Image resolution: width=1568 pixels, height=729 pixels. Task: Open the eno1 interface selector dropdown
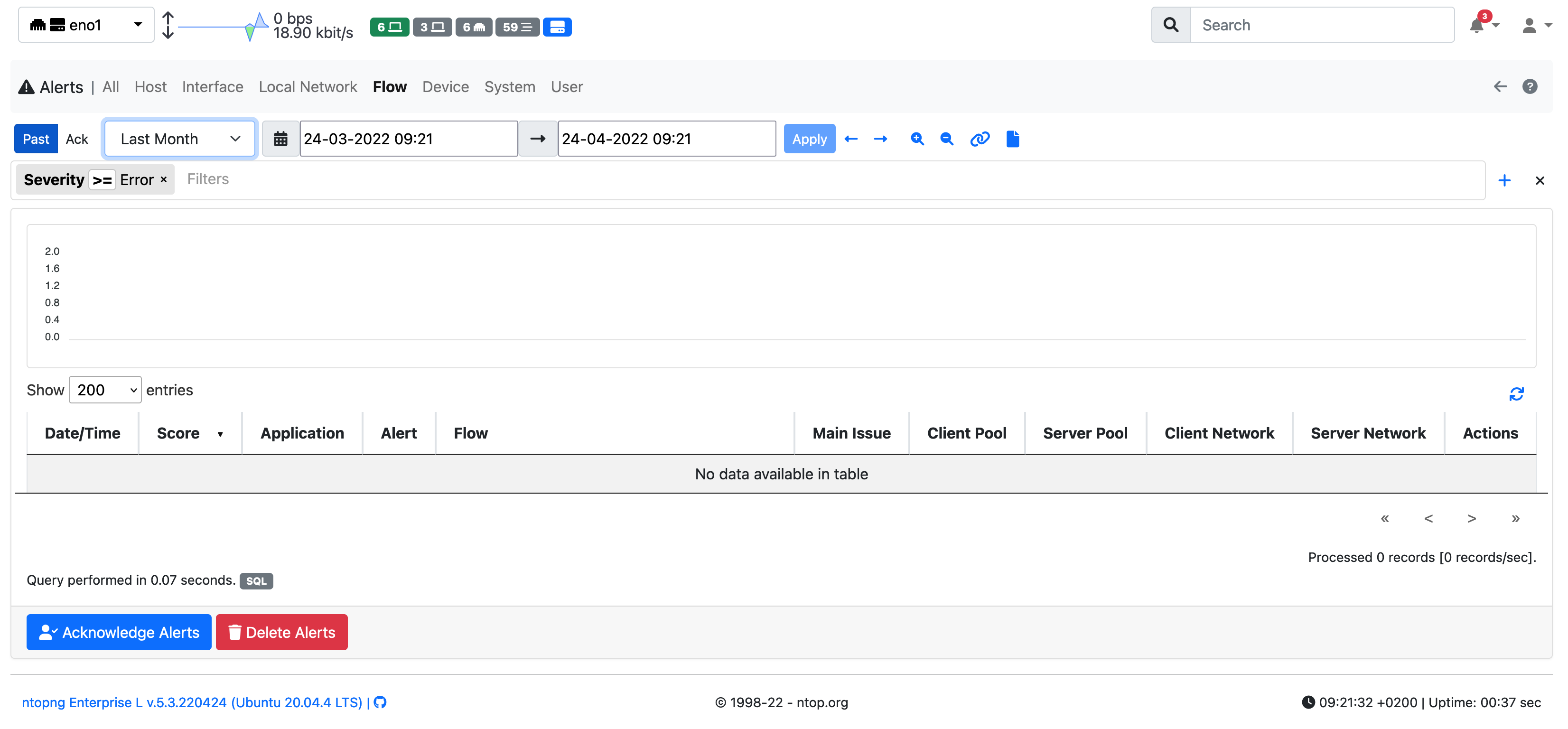[86, 25]
